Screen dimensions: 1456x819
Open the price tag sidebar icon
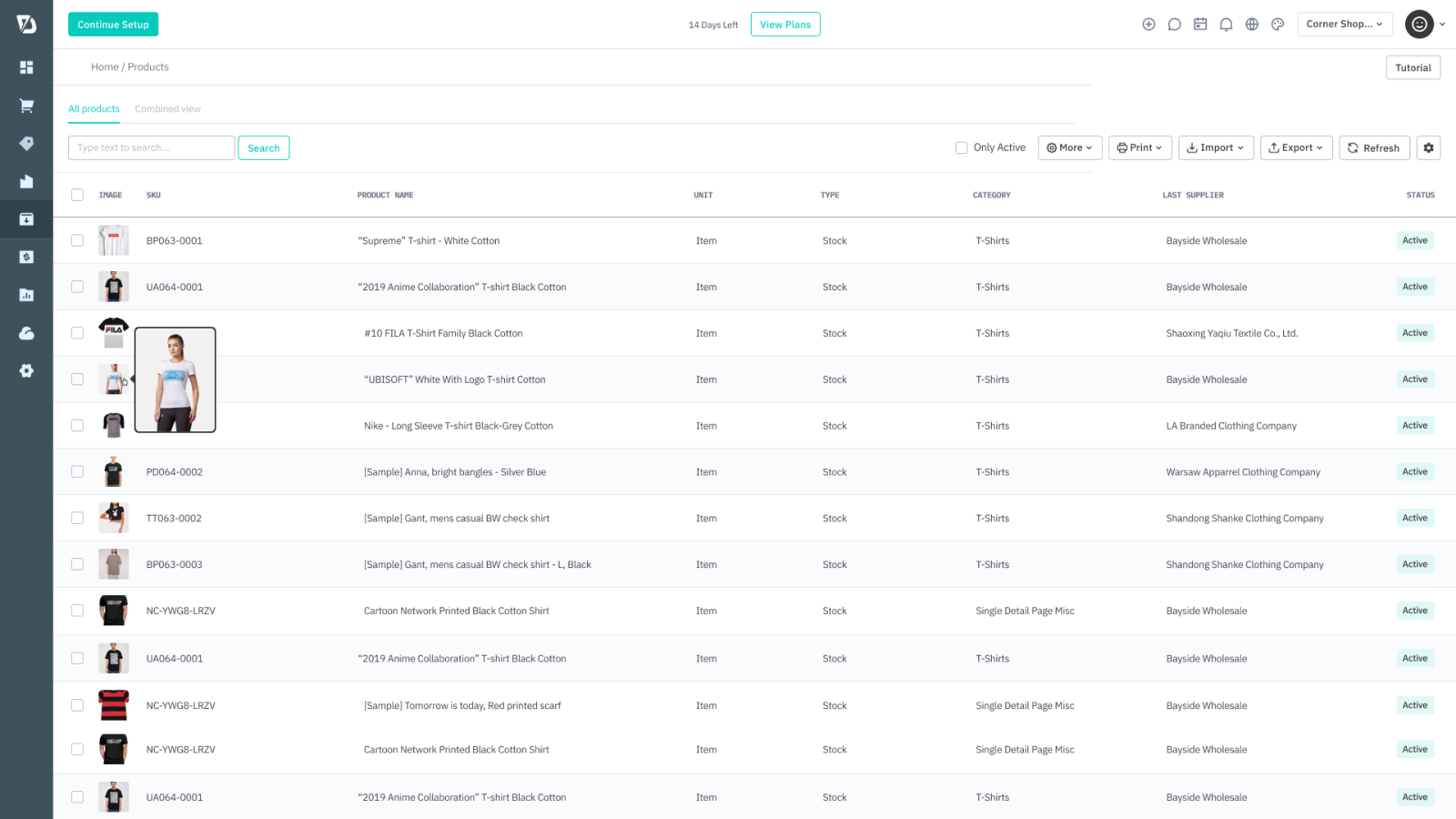[x=26, y=144]
